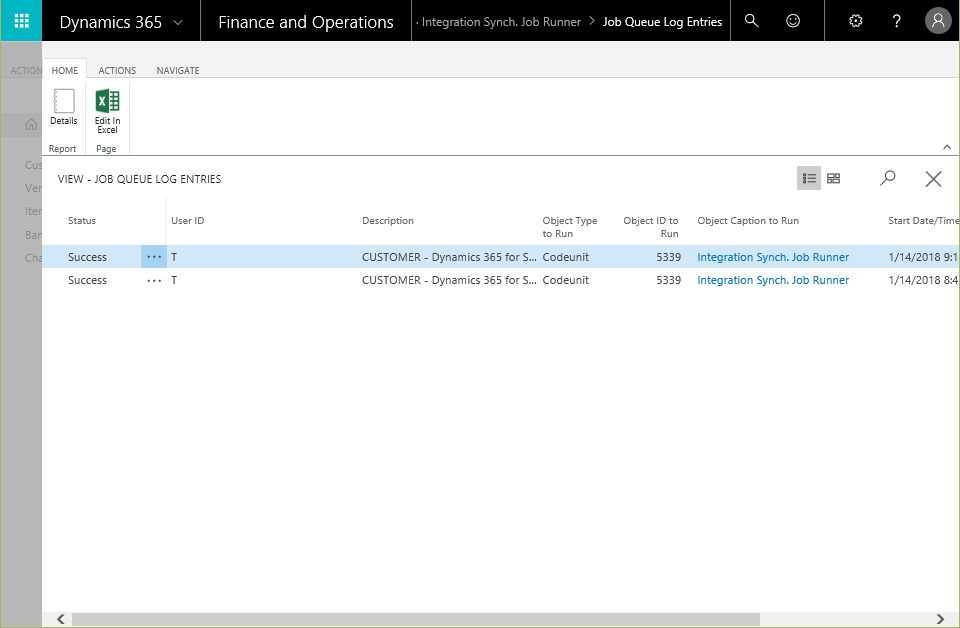Click Codeunit in the second row
The width and height of the screenshot is (960, 628).
tap(565, 280)
